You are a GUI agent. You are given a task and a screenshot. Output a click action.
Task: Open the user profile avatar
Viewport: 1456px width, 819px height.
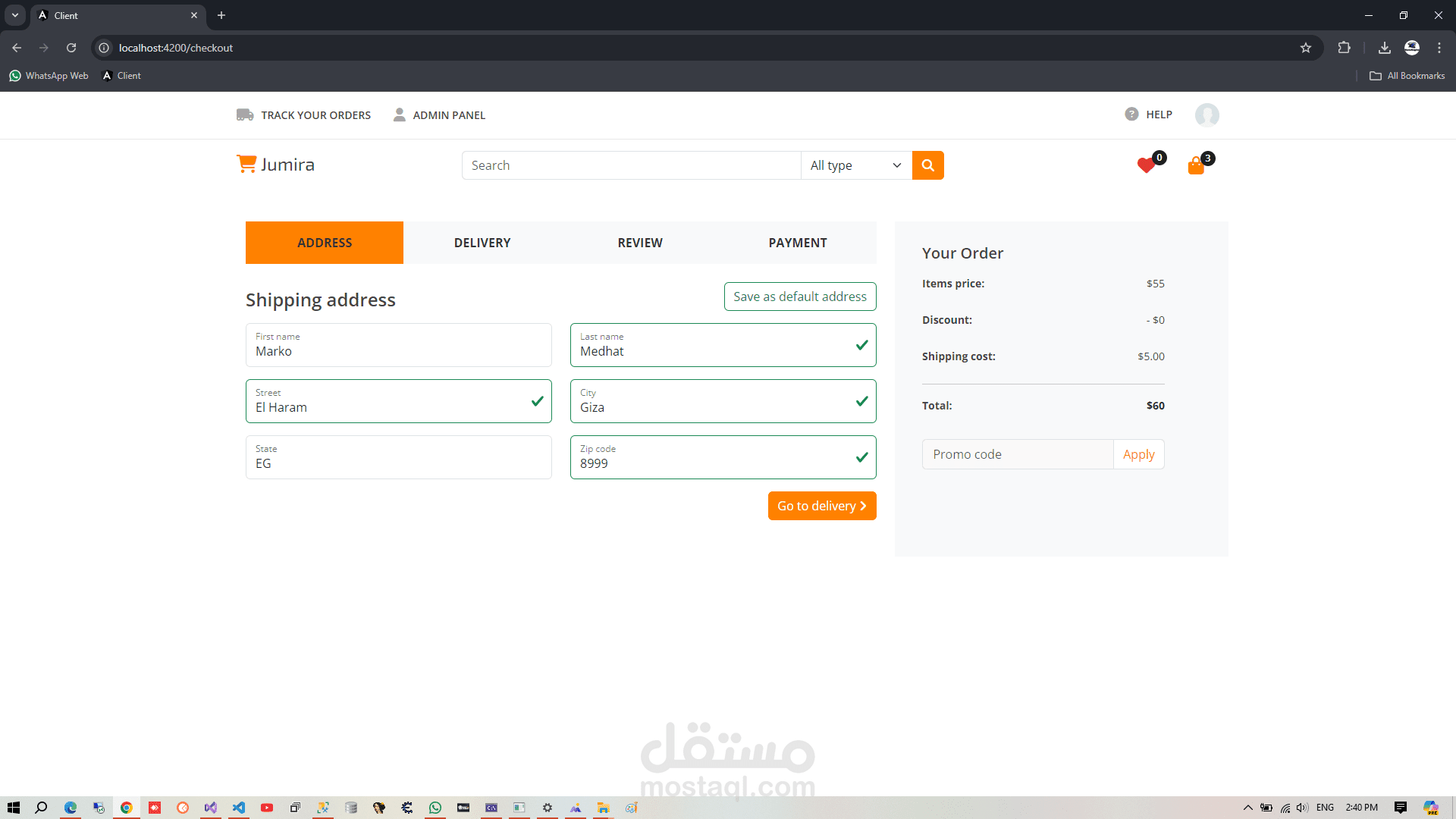coord(1207,115)
